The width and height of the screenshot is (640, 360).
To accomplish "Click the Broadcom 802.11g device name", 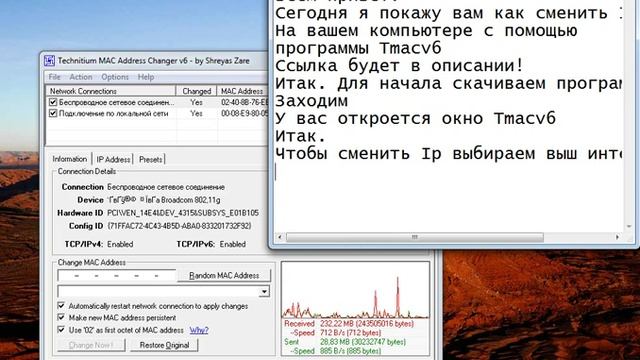I will click(164, 200).
